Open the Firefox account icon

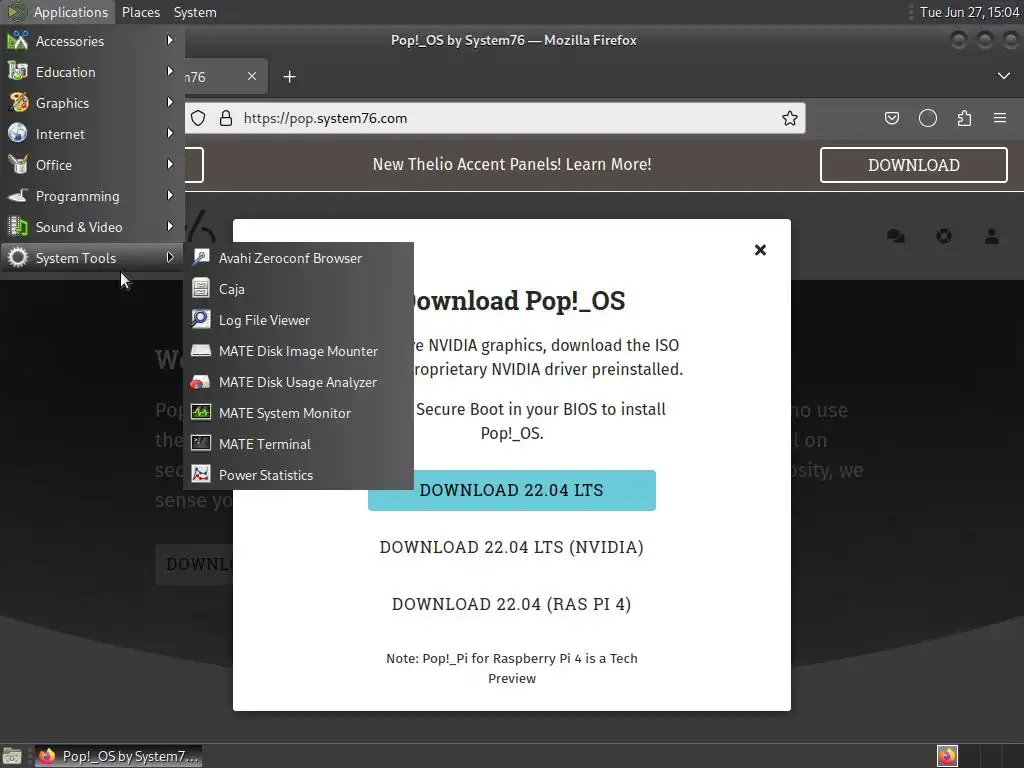pyautogui.click(x=927, y=118)
